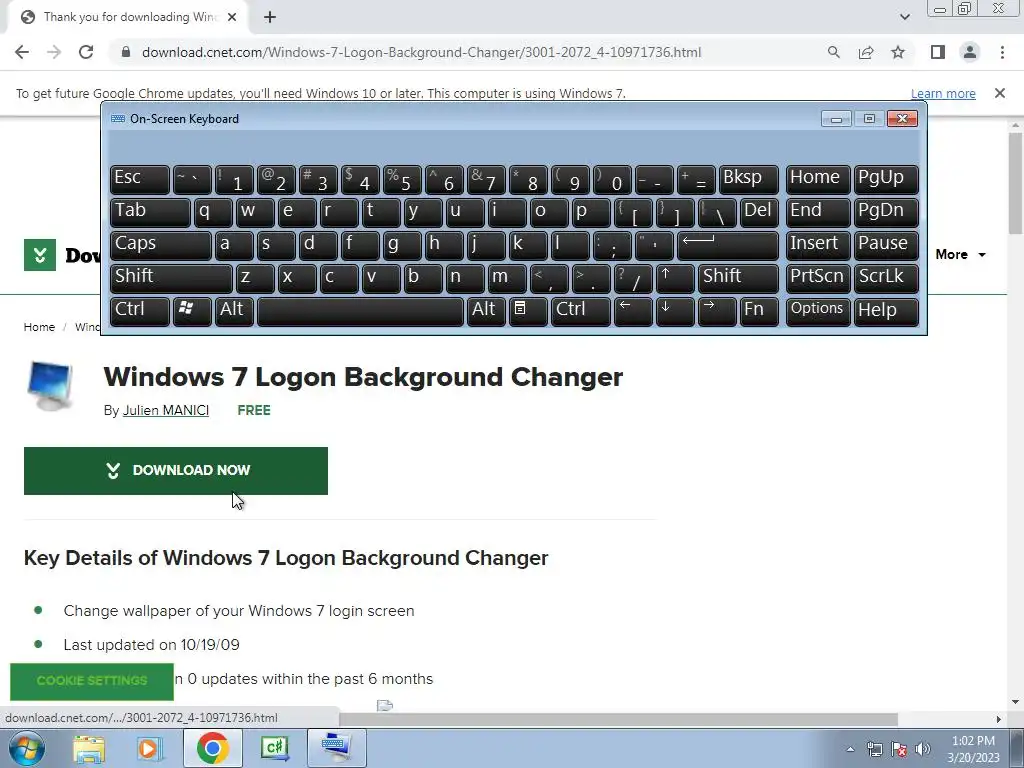Image resolution: width=1024 pixels, height=768 pixels.
Task: Tap the context menu key on keyboard
Action: pos(528,311)
